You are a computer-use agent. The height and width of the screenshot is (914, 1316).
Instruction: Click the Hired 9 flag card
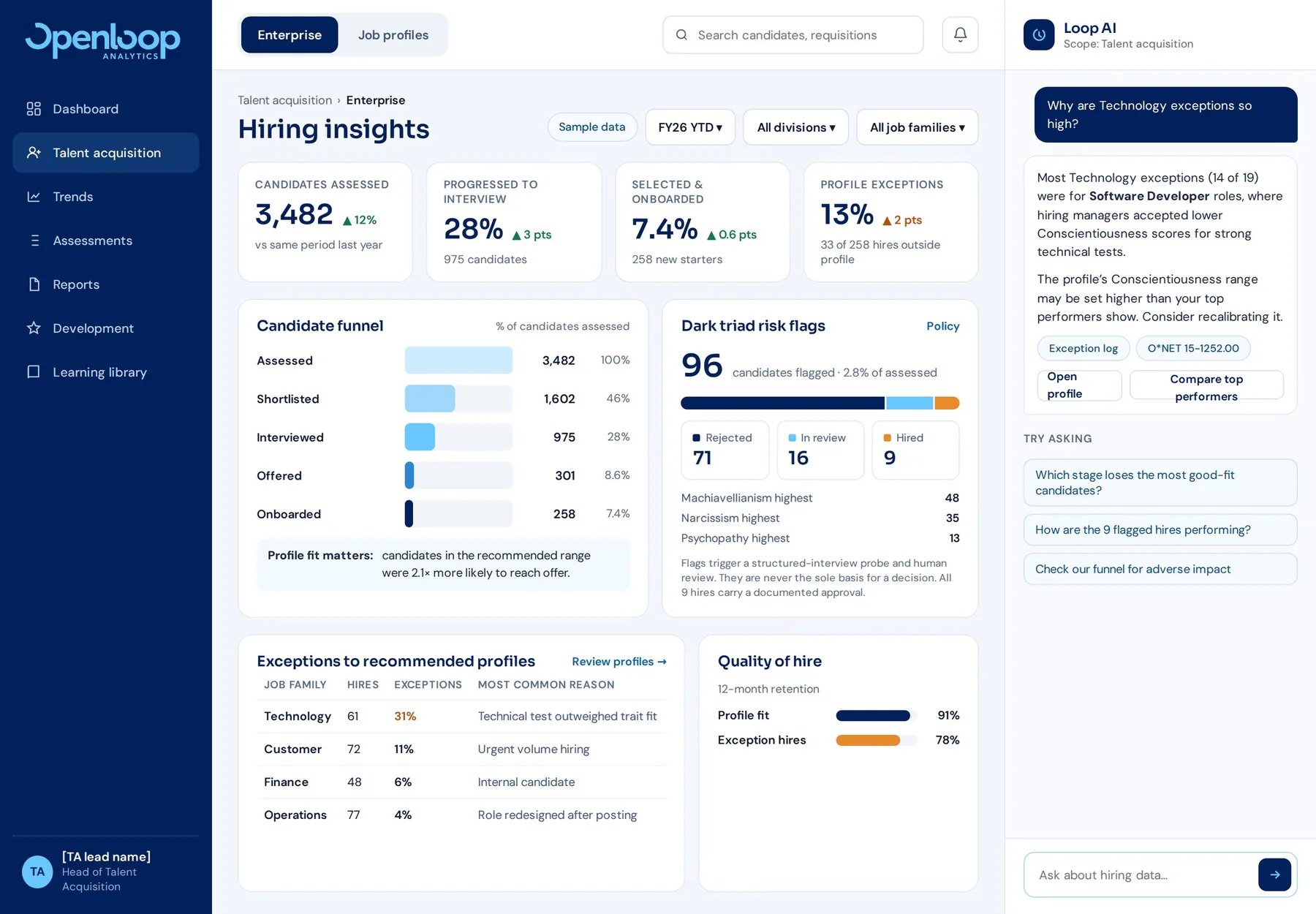[915, 450]
